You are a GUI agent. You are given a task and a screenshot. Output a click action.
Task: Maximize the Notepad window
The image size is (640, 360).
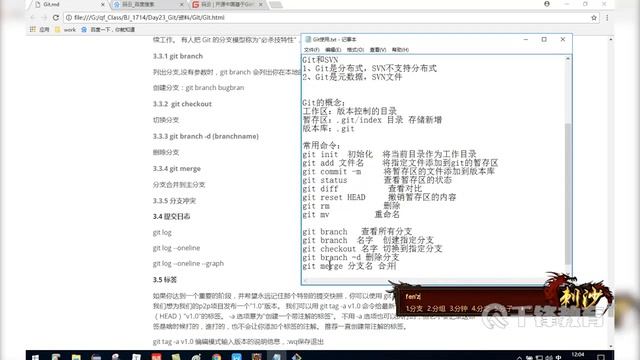(544, 39)
